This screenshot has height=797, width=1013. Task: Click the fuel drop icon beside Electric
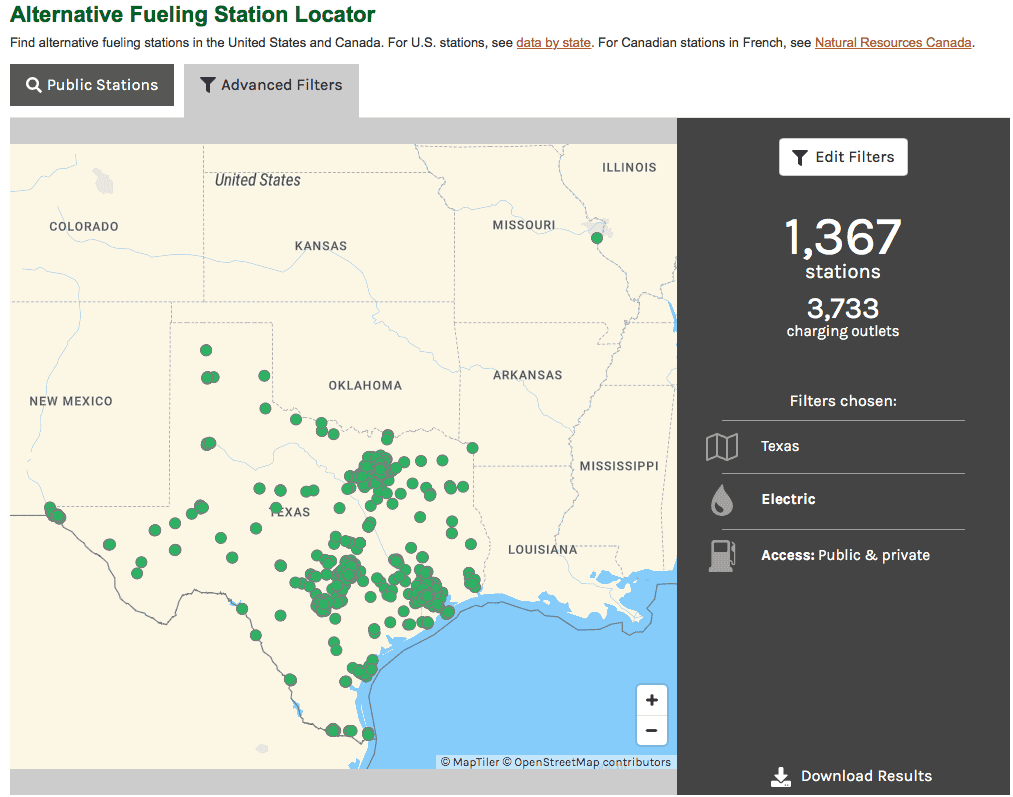[x=722, y=500]
